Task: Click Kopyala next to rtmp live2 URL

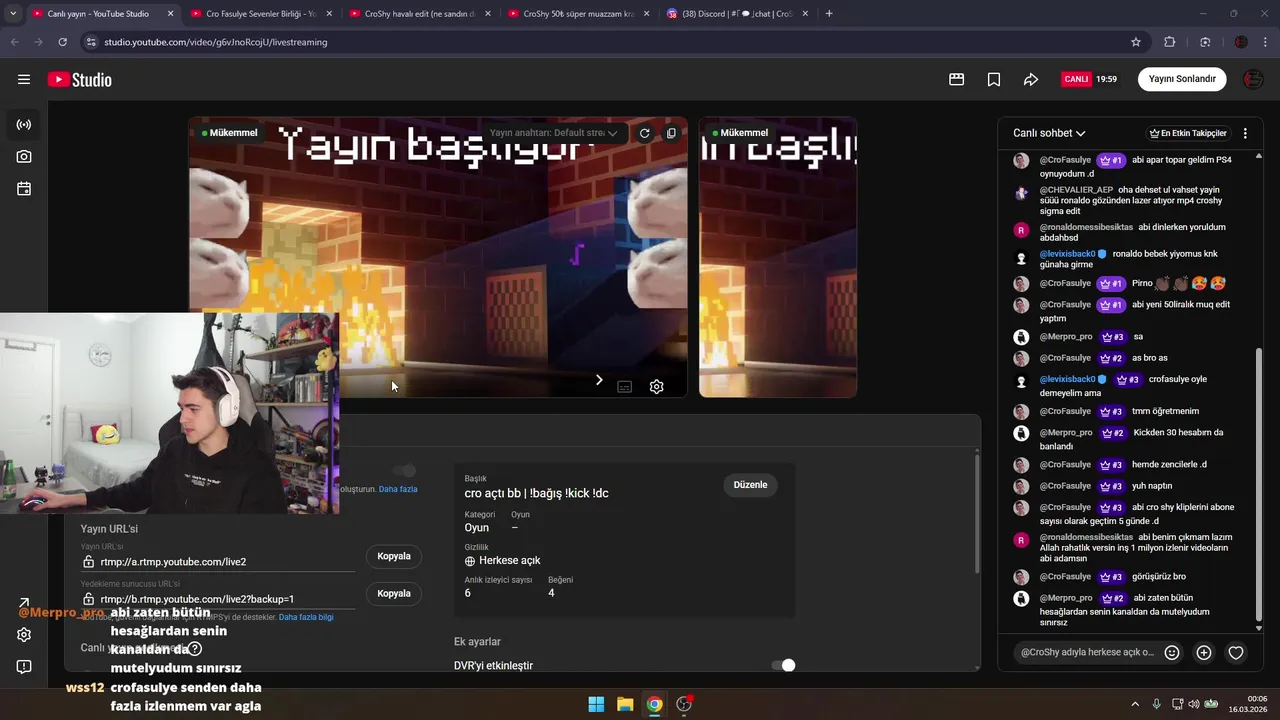Action: (394, 556)
